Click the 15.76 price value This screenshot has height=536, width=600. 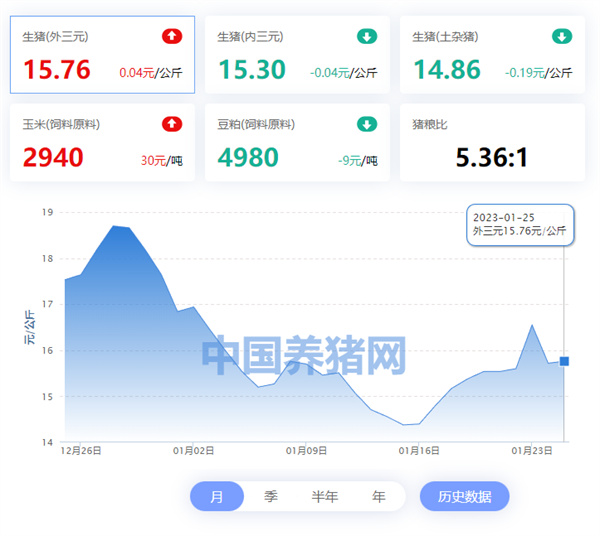(x=57, y=70)
